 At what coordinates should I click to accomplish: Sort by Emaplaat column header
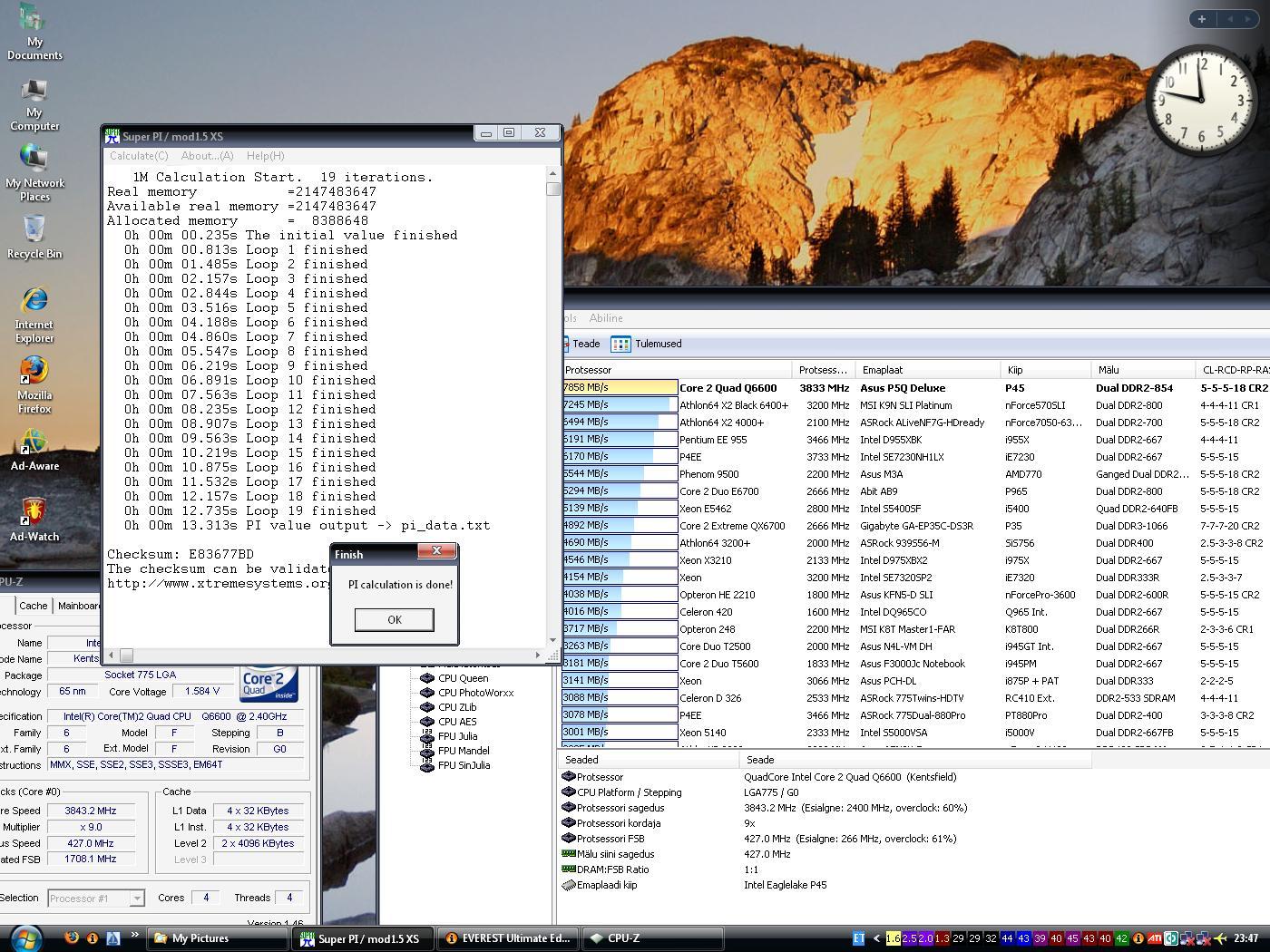(930, 370)
